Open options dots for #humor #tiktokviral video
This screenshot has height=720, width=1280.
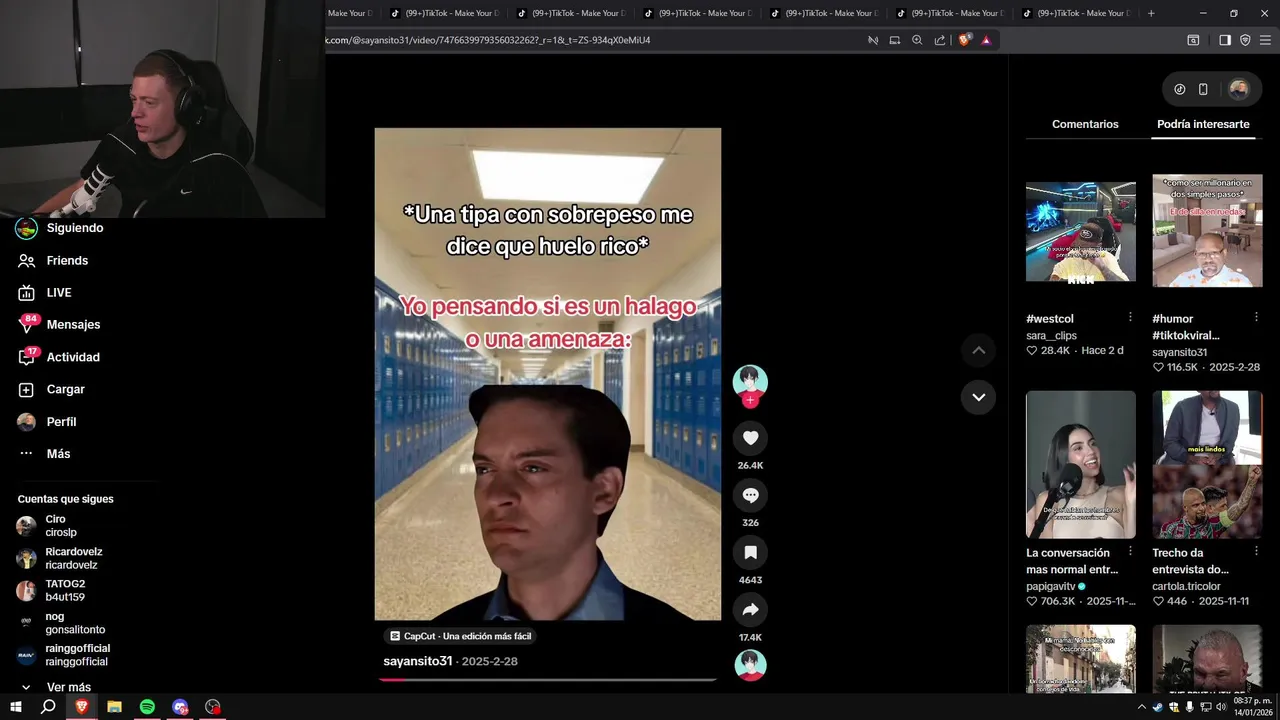pyautogui.click(x=1257, y=317)
